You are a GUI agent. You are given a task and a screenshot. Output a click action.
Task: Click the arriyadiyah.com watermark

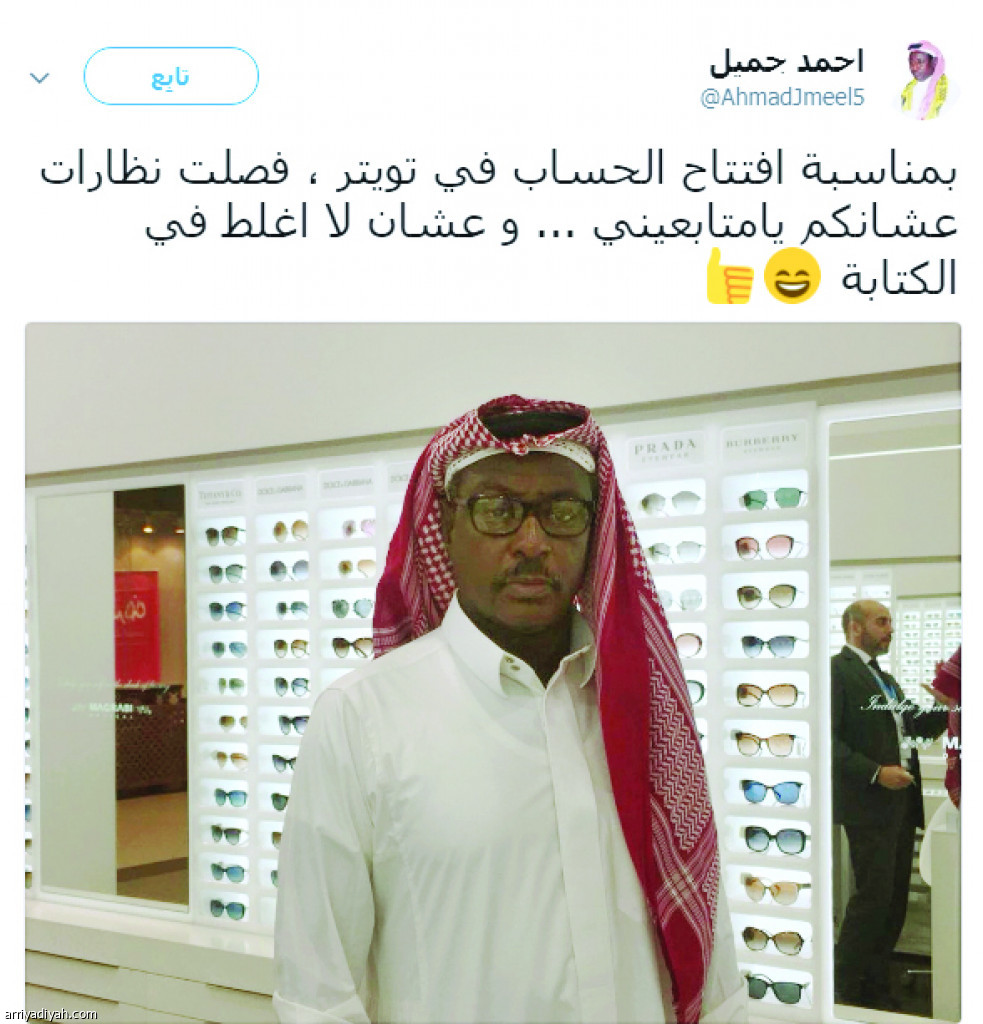point(50,1014)
